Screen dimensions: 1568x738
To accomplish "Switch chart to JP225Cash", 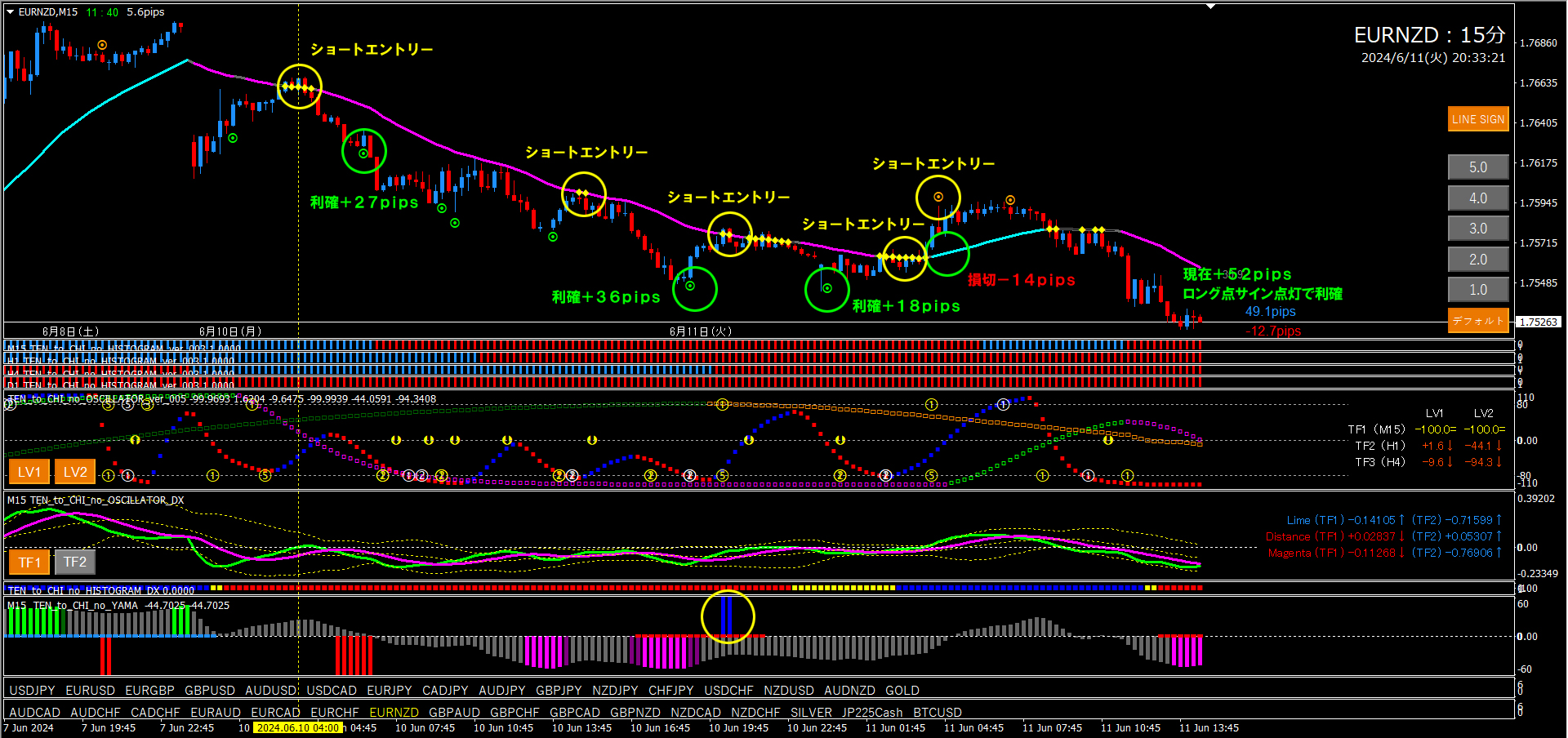I will pyautogui.click(x=872, y=713).
